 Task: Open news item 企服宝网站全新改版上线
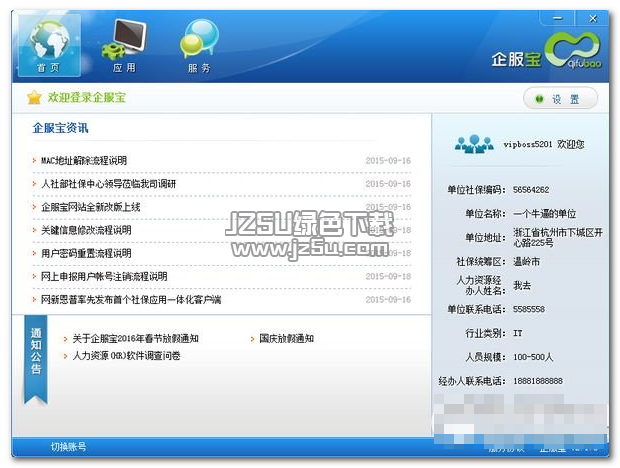click(91, 207)
